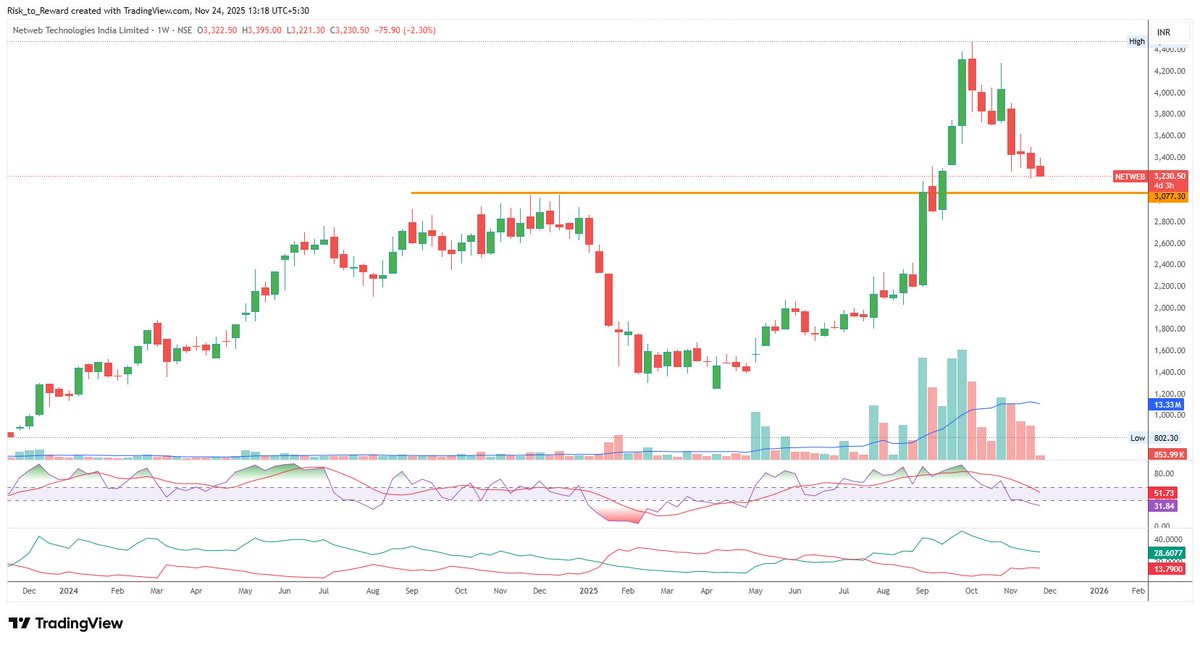
Task: Click the Feb 2026 label on the time axis
Action: click(1137, 591)
